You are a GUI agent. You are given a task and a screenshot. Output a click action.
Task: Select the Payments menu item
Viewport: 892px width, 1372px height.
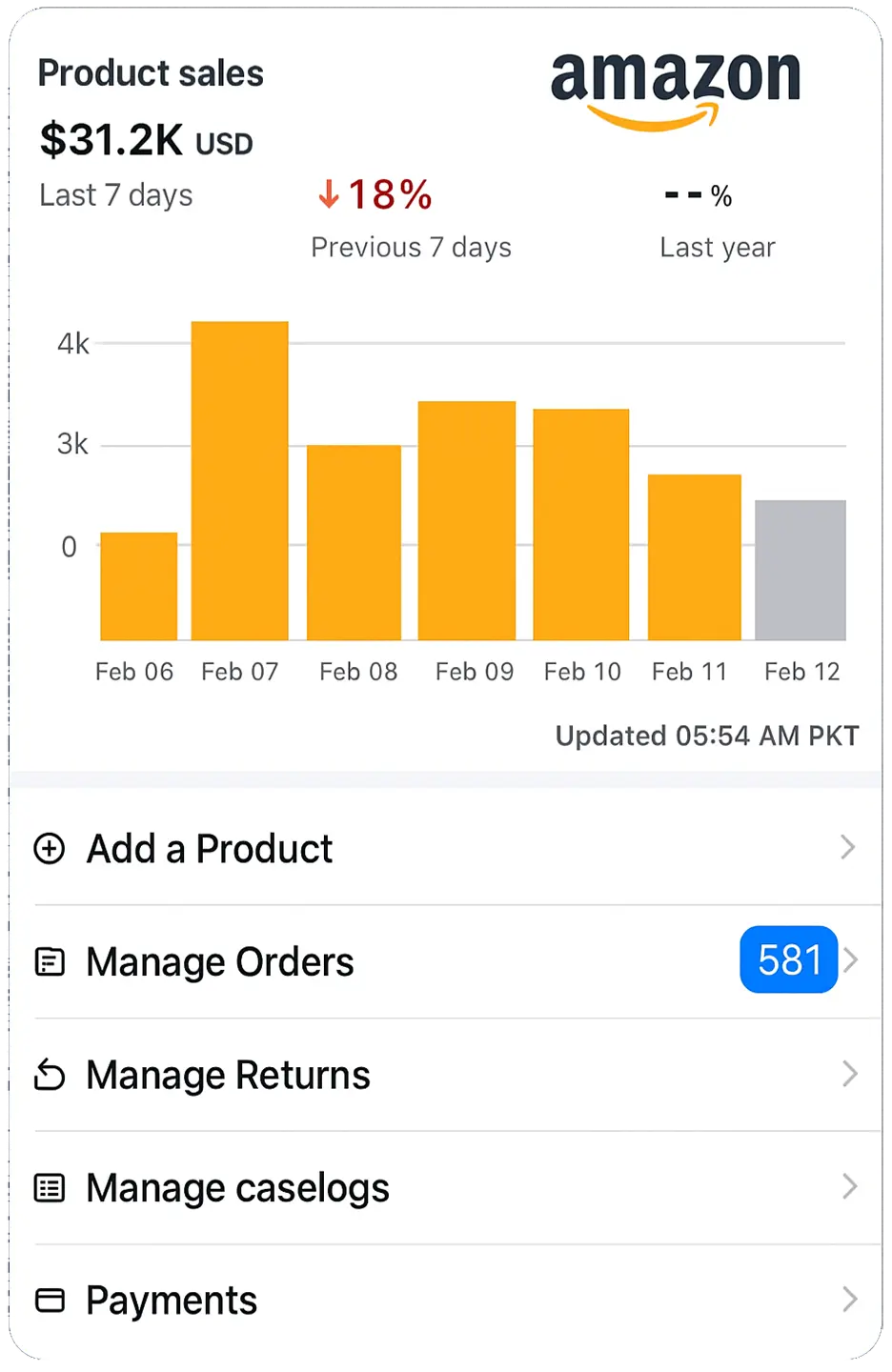point(172,1301)
